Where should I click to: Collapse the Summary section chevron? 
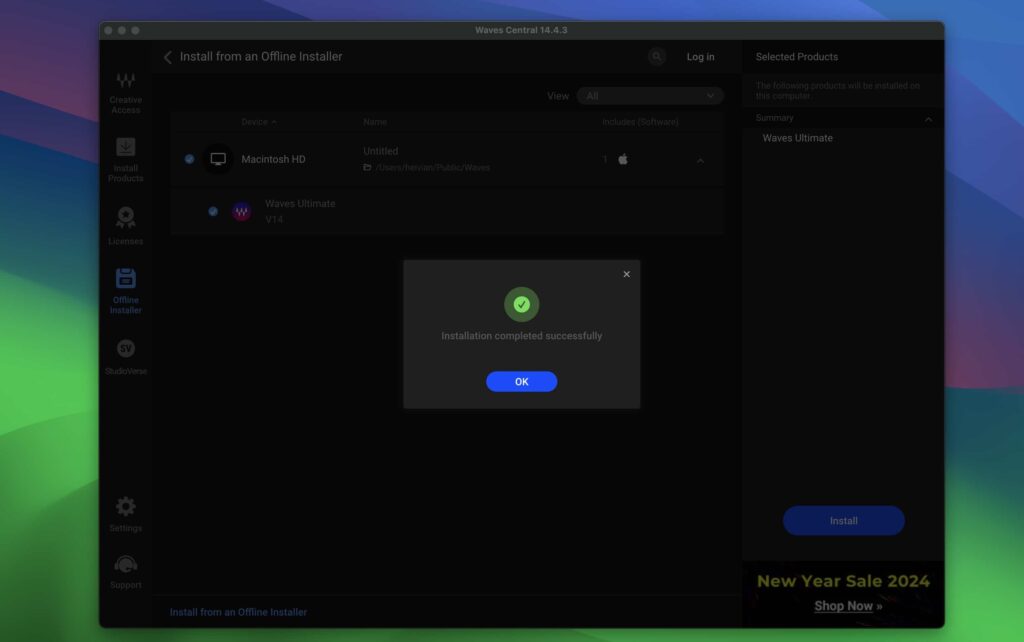coord(928,119)
